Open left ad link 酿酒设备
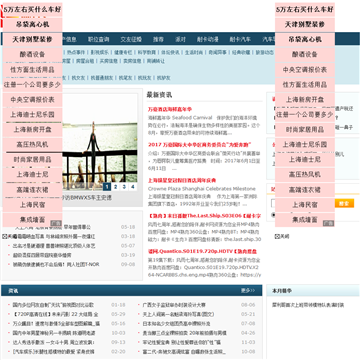The image size is (360, 360). click(x=32, y=54)
